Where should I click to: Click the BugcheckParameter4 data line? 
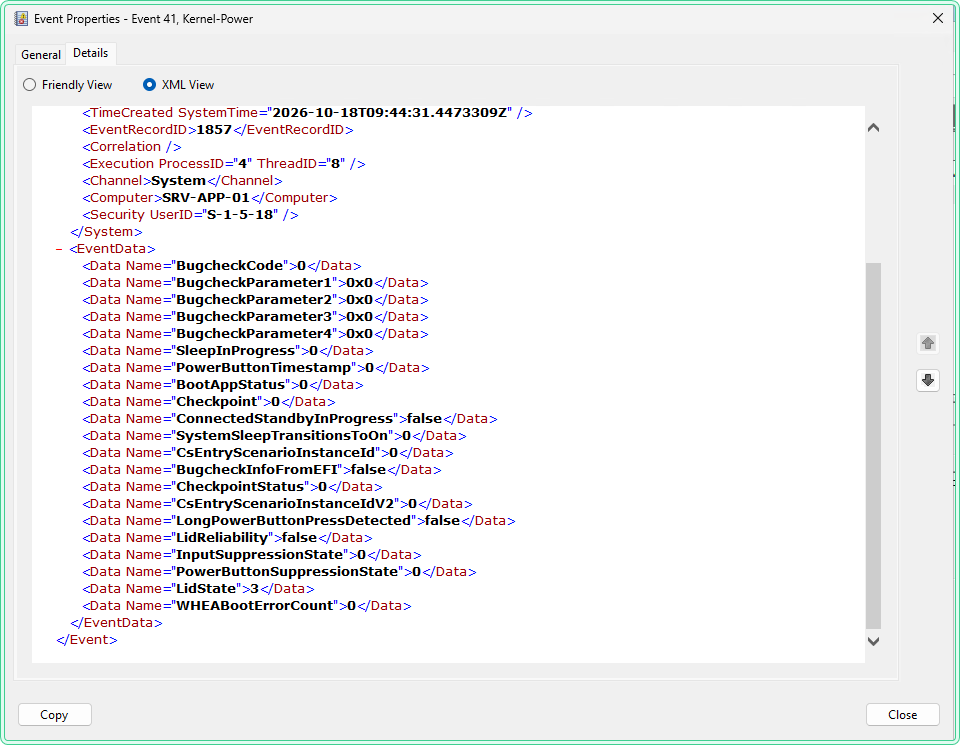(255, 334)
